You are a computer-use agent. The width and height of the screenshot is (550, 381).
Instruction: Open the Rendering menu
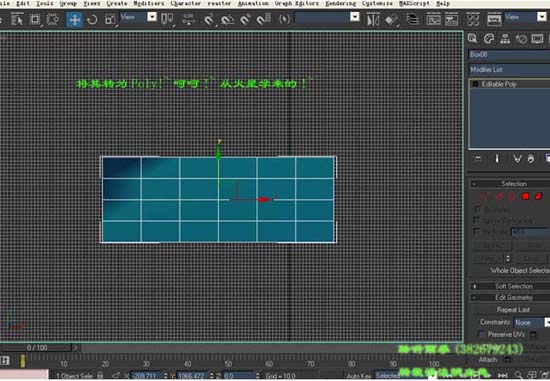341,4
